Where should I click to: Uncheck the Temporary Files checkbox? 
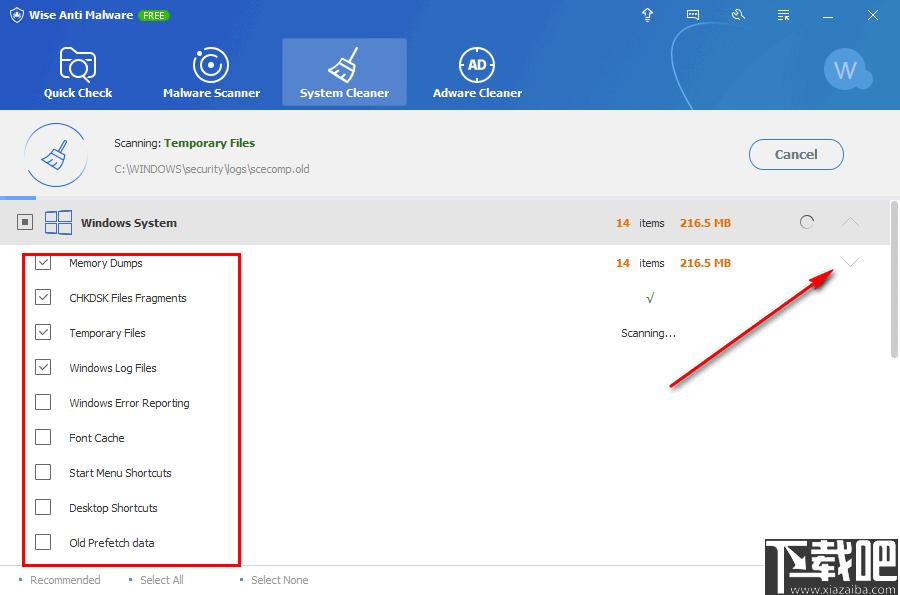43,332
